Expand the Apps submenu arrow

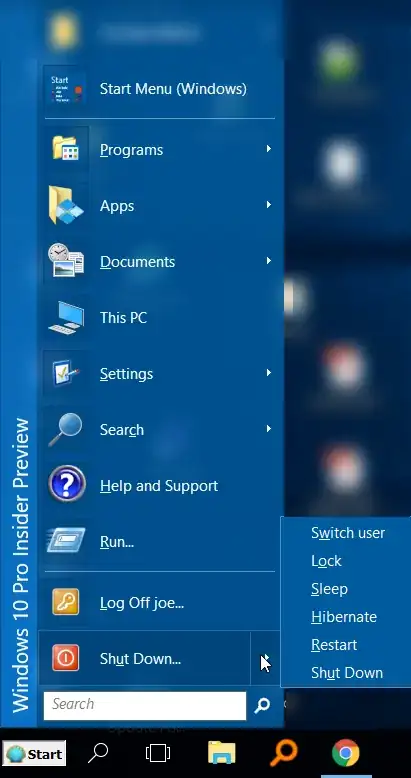click(x=269, y=204)
